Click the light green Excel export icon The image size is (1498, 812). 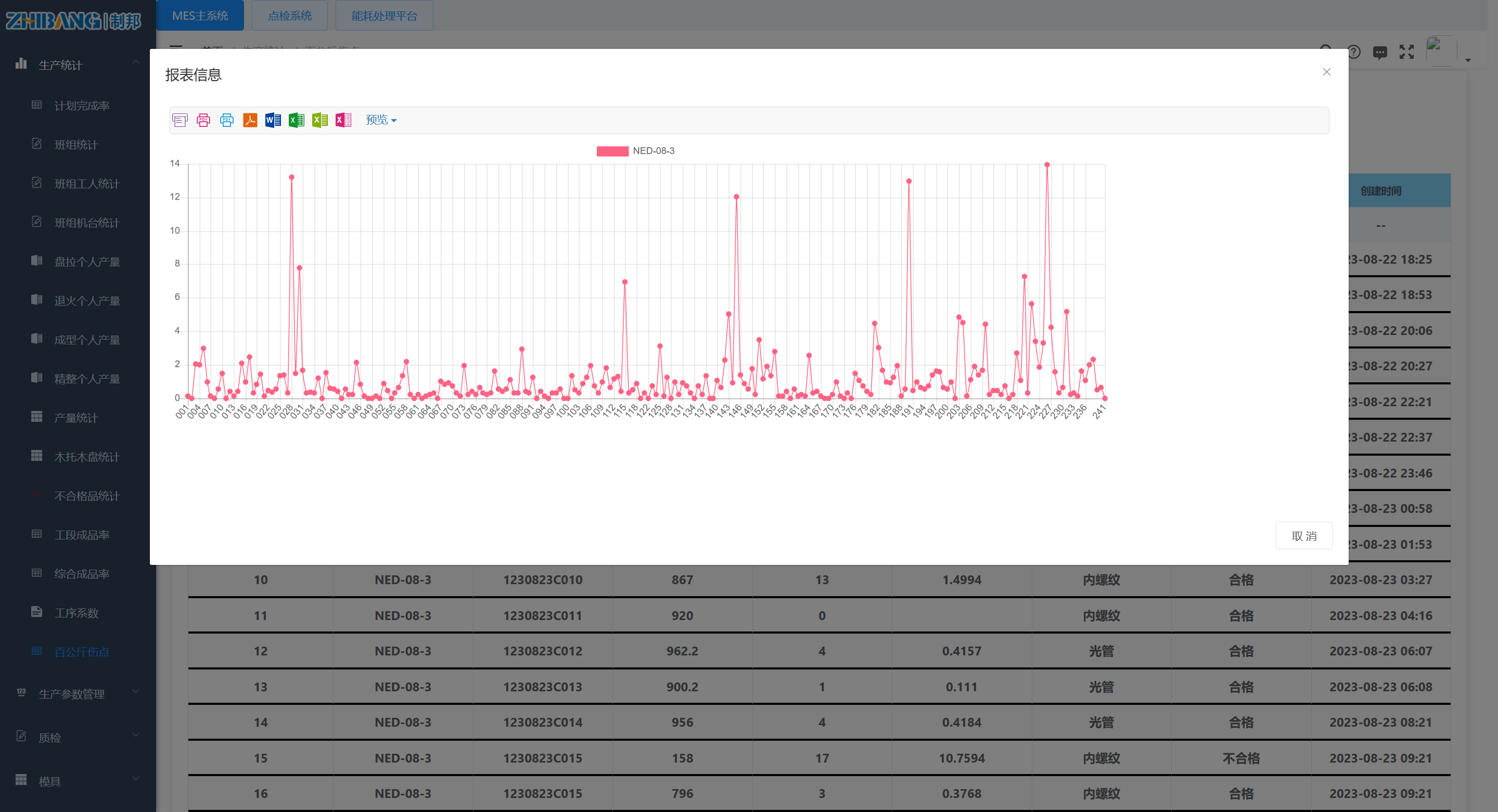coord(320,120)
